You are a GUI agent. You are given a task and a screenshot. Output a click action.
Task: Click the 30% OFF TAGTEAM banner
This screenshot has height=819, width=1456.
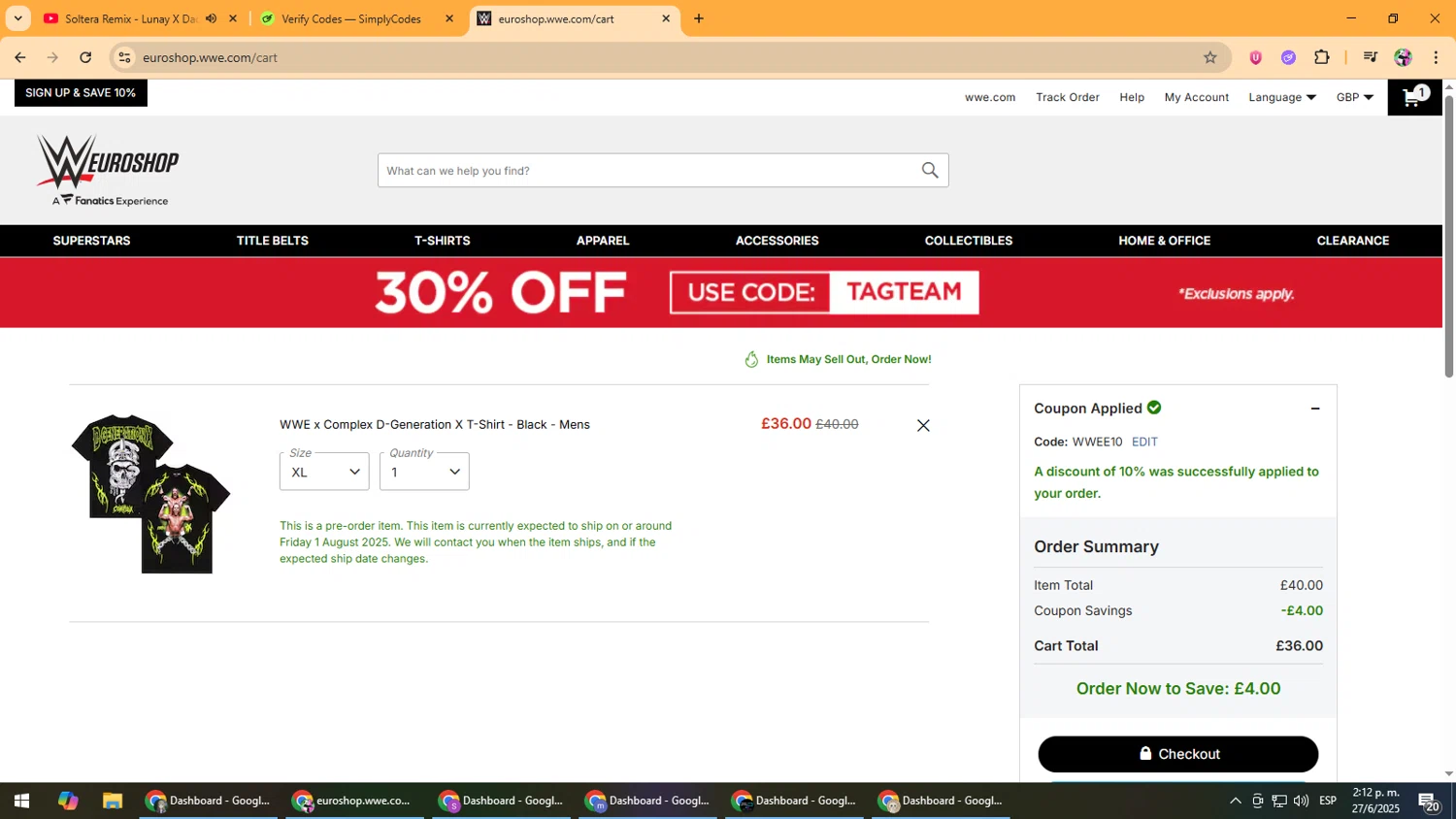click(x=721, y=292)
